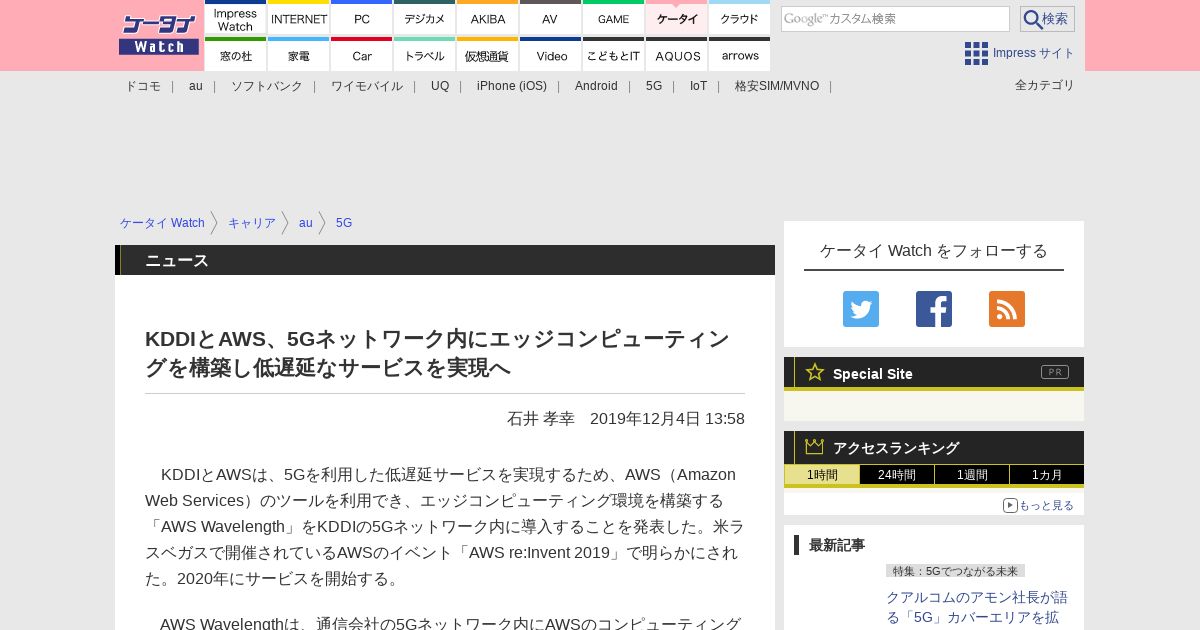1200x630 pixels.
Task: Open the RSS feed icon
Action: click(x=1007, y=309)
